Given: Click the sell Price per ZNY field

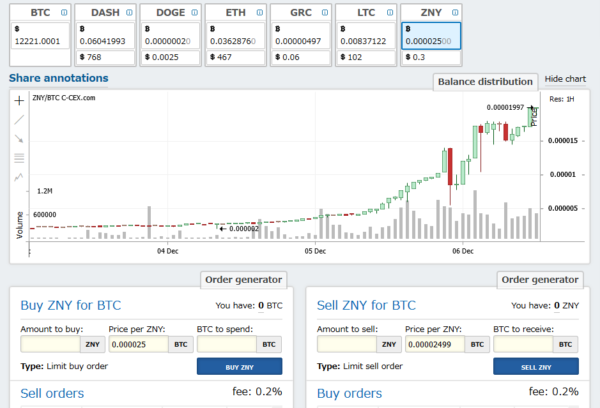Looking at the screenshot, I should tap(435, 344).
